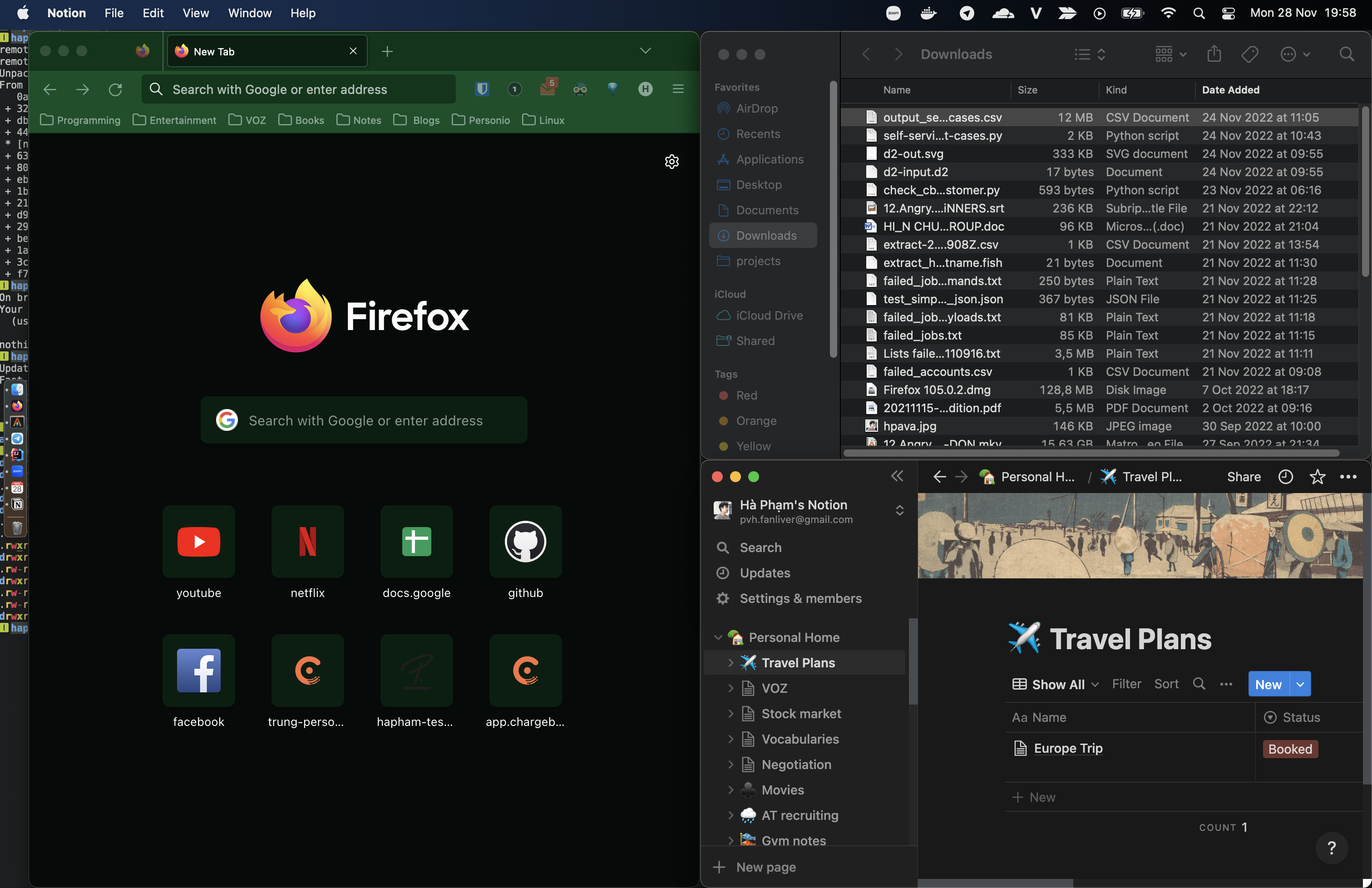This screenshot has height=888, width=1372.
Task: Collapse the Notion sidebar with double-chevron icon
Action: coord(897,476)
